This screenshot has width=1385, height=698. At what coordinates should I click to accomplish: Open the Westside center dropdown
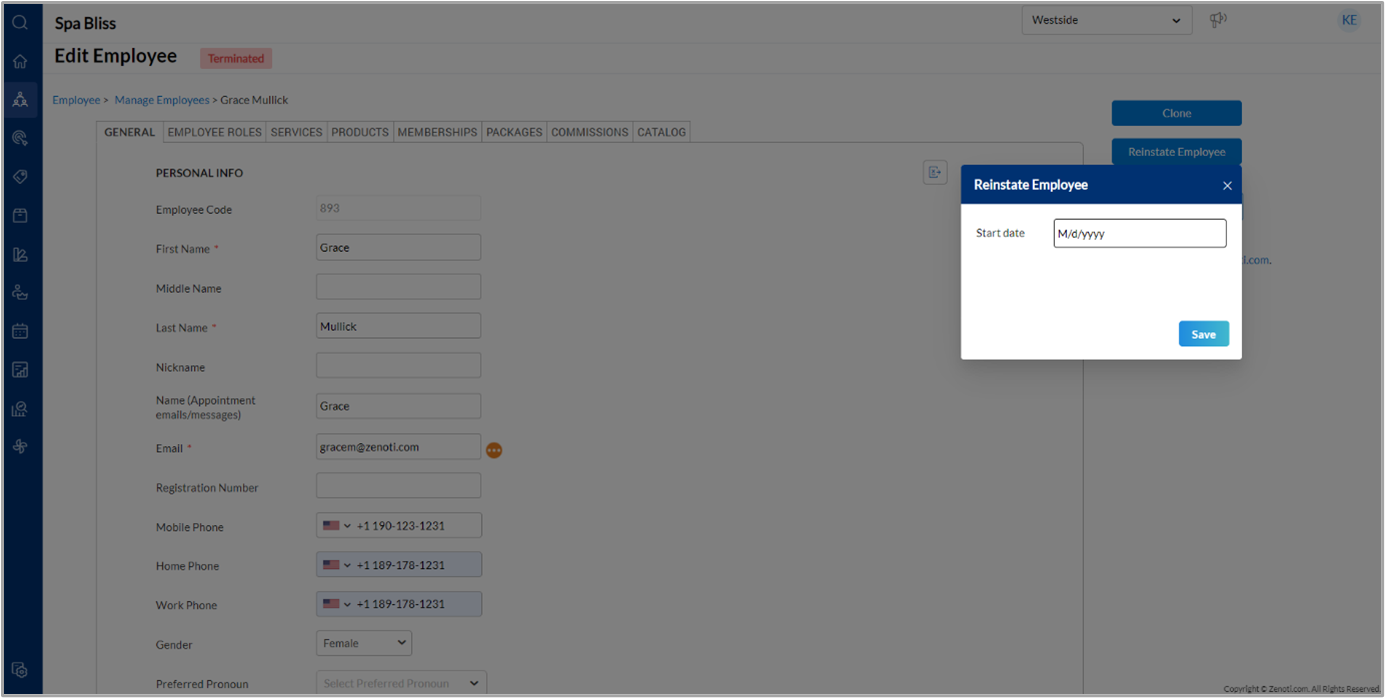pos(1107,20)
